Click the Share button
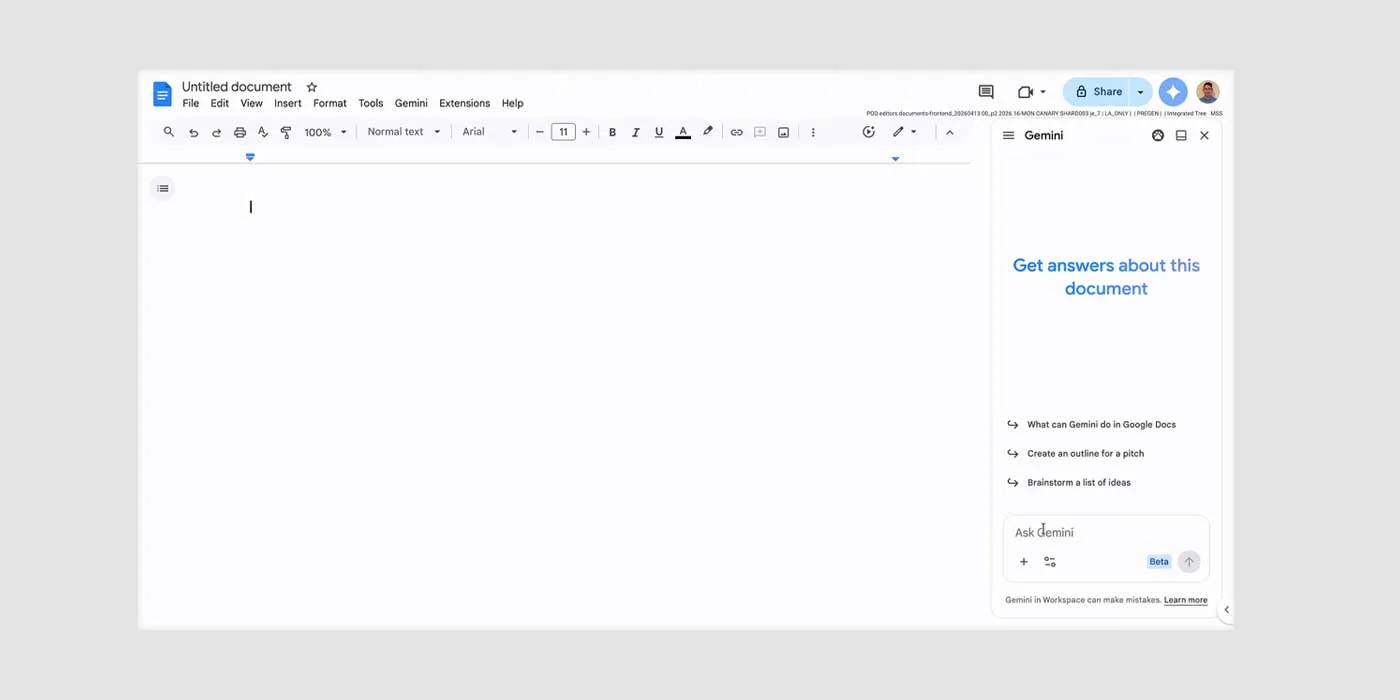This screenshot has width=1400, height=700. (x=1097, y=92)
